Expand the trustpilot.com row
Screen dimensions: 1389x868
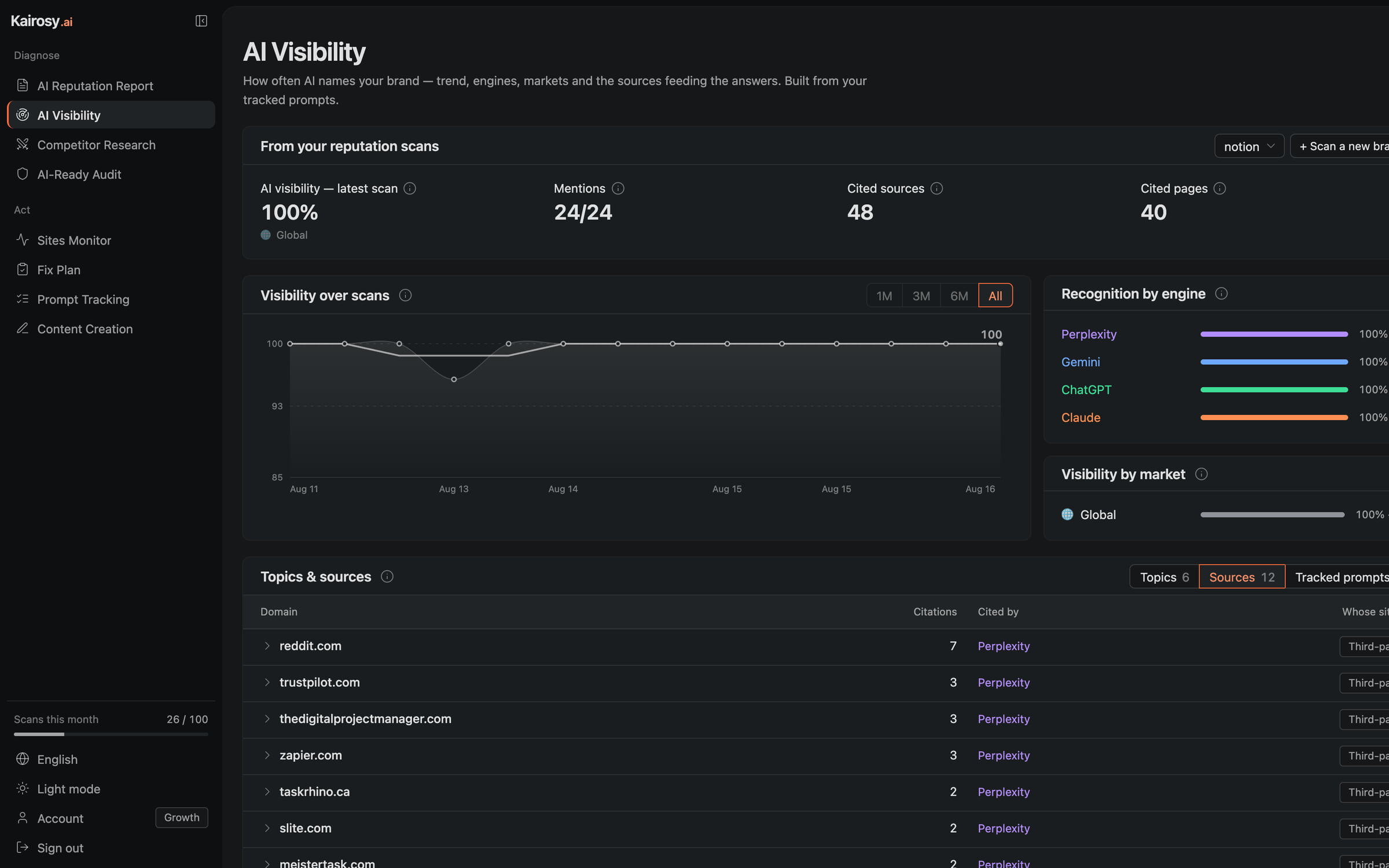pyautogui.click(x=267, y=682)
